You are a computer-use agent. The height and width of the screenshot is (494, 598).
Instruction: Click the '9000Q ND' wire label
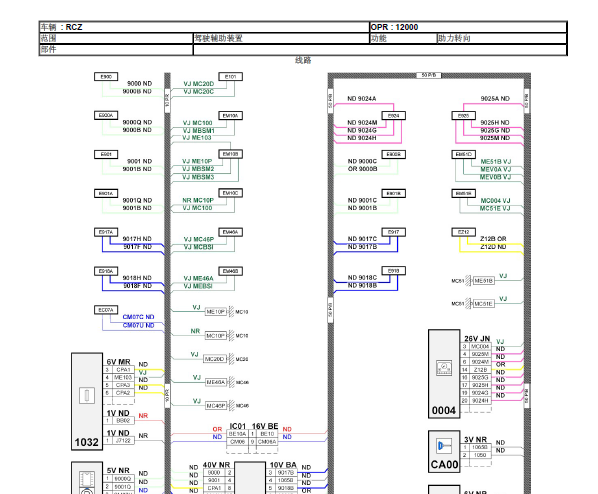[137, 122]
